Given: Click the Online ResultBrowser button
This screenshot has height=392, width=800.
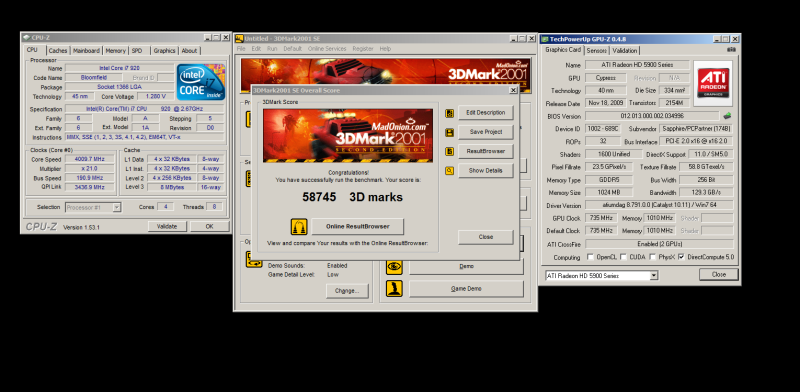Looking at the screenshot, I should click(x=358, y=227).
